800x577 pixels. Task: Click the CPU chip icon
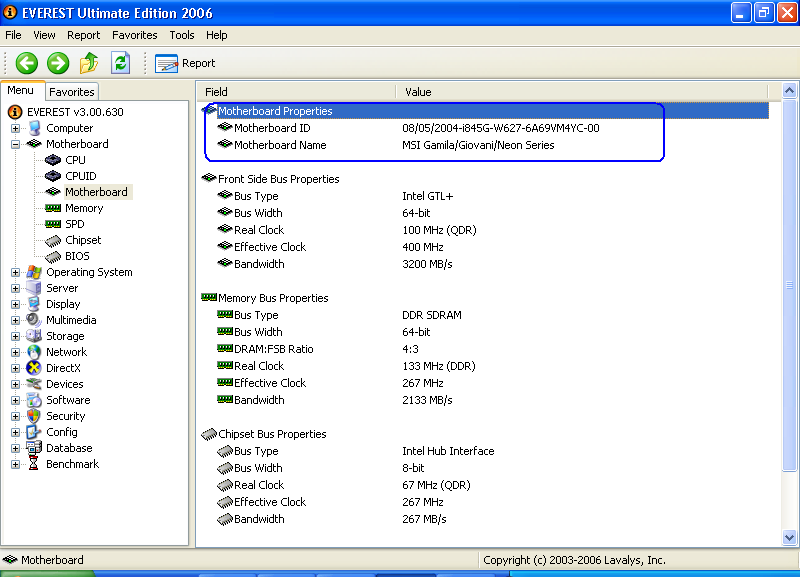pyautogui.click(x=53, y=160)
